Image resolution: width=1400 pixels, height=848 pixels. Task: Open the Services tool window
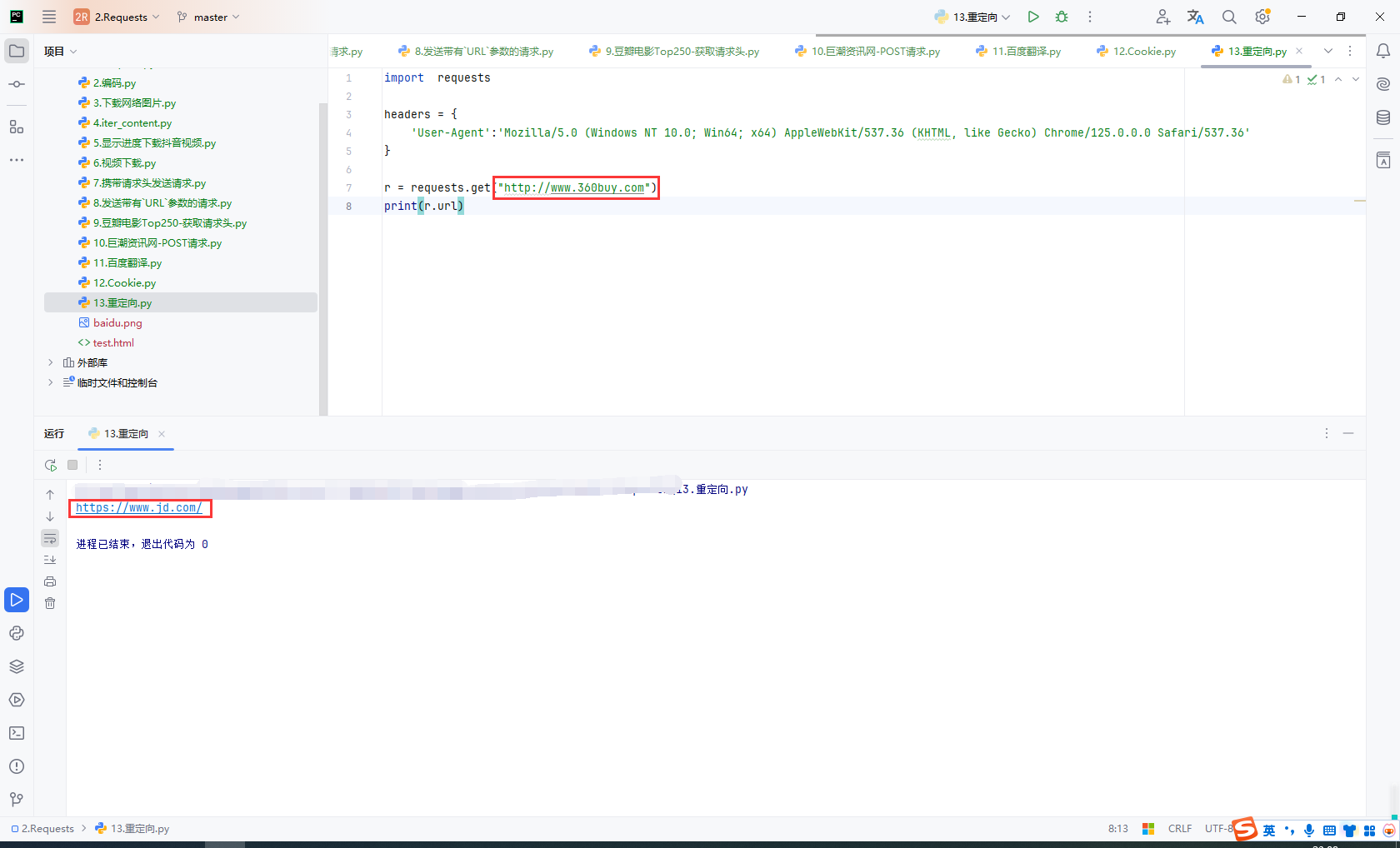(17, 700)
